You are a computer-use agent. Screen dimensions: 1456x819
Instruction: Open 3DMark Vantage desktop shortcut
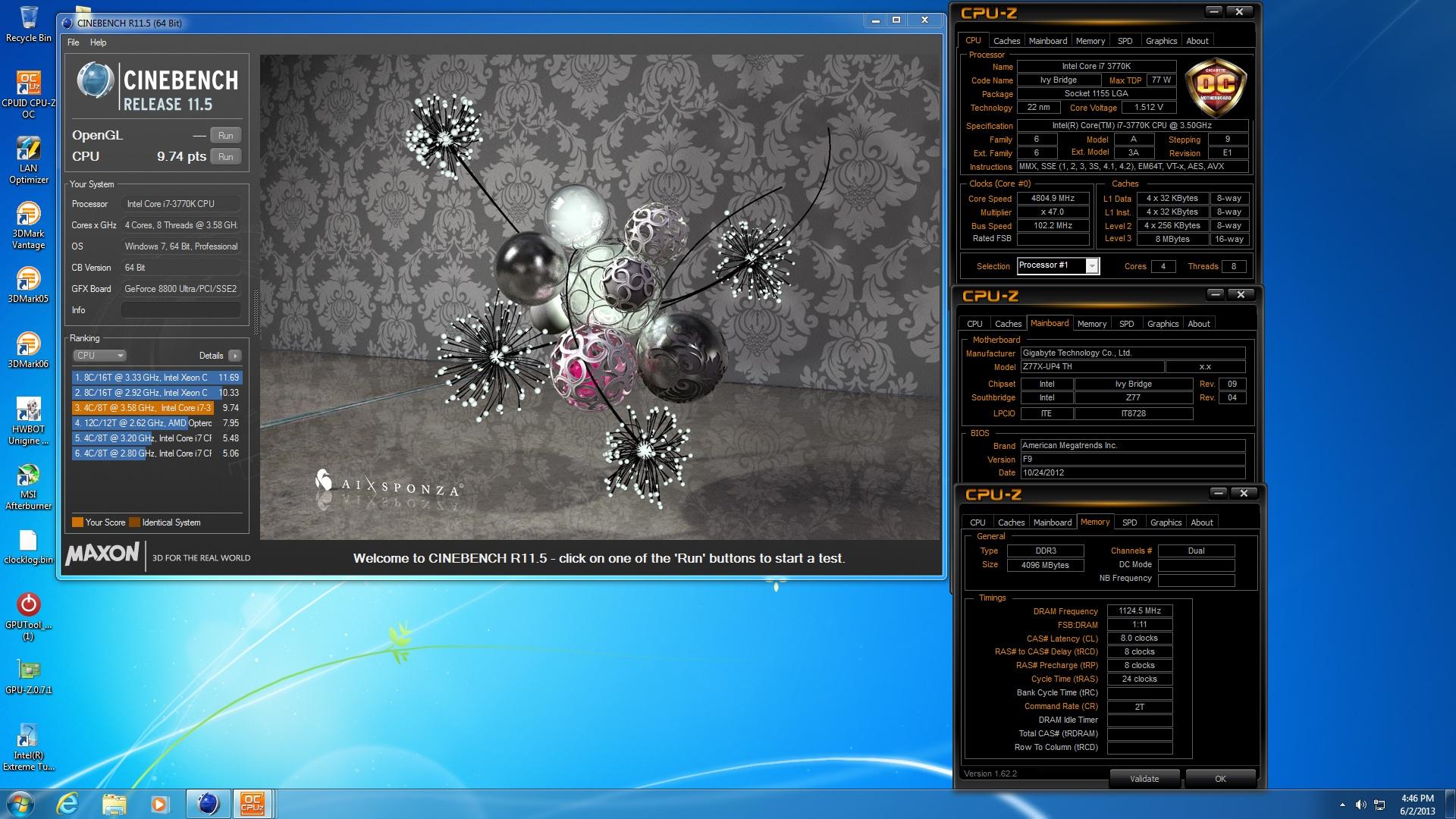[28, 225]
